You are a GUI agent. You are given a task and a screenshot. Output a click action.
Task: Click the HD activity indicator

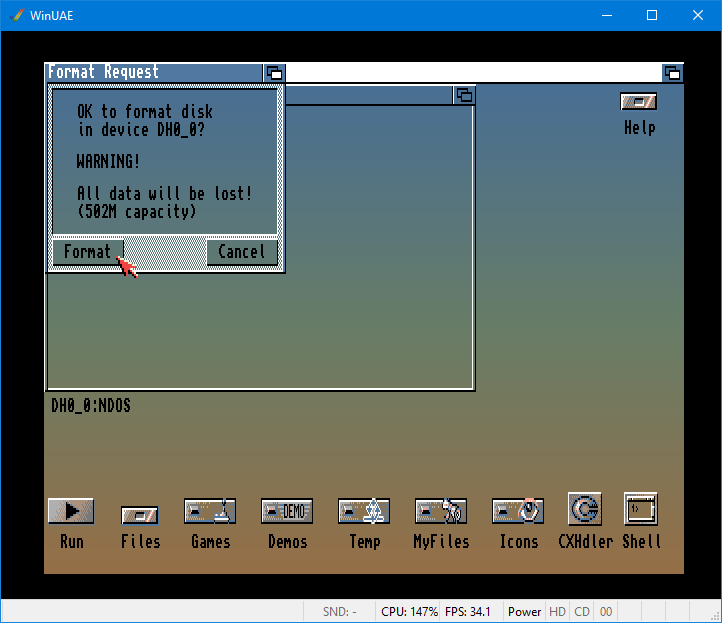(557, 611)
